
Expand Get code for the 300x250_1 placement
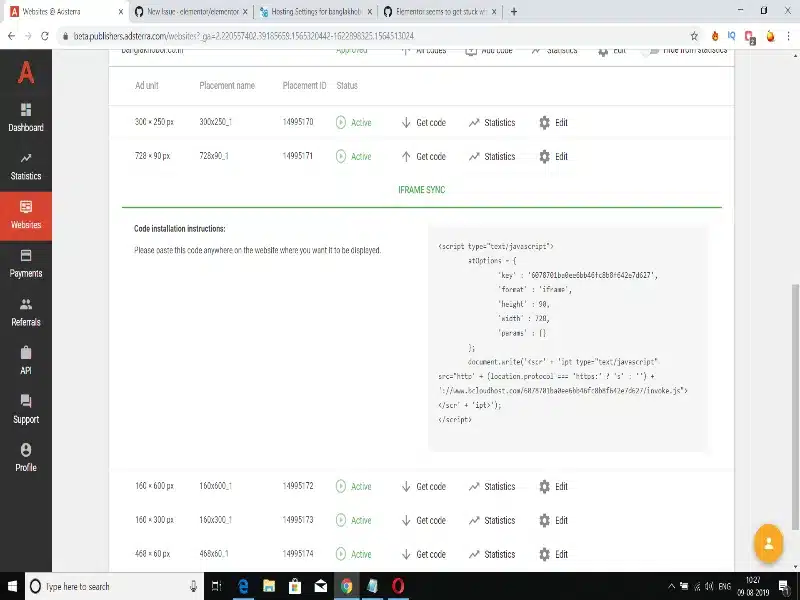pyautogui.click(x=423, y=122)
